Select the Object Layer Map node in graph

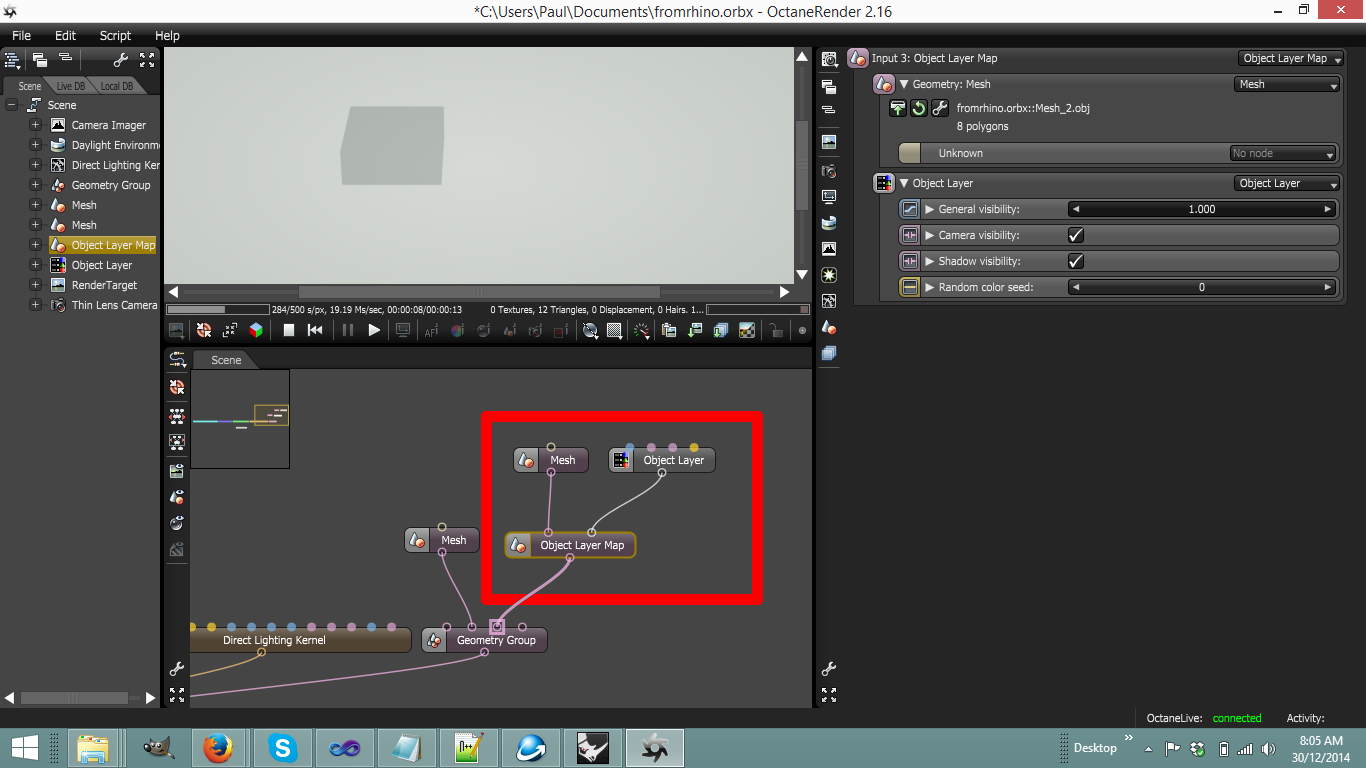click(x=571, y=545)
